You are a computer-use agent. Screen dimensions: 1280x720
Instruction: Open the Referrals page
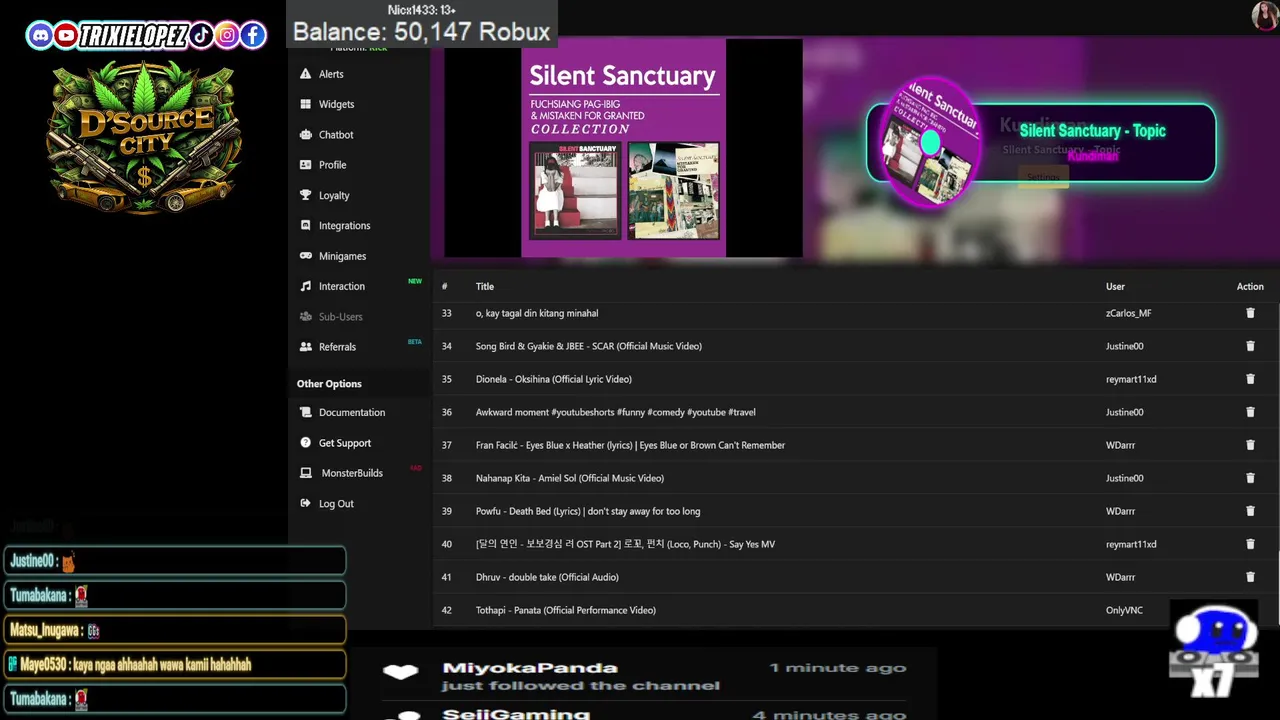pyautogui.click(x=337, y=347)
